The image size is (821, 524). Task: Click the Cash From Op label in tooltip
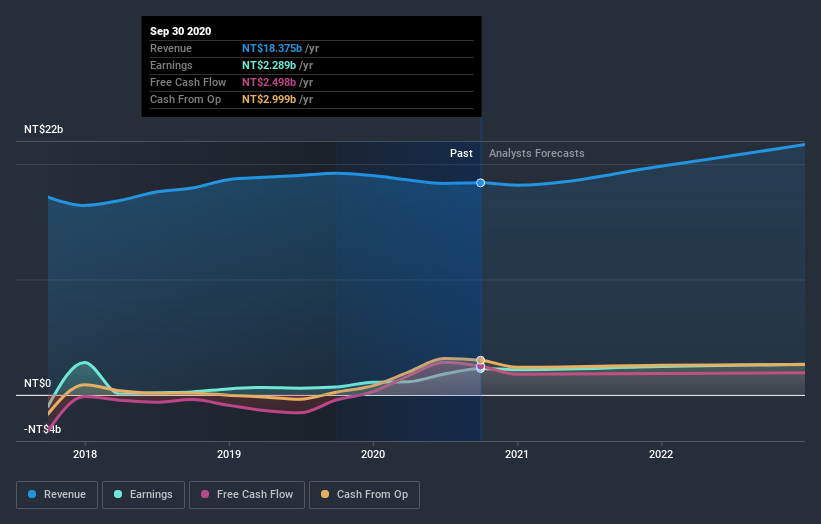pos(185,99)
